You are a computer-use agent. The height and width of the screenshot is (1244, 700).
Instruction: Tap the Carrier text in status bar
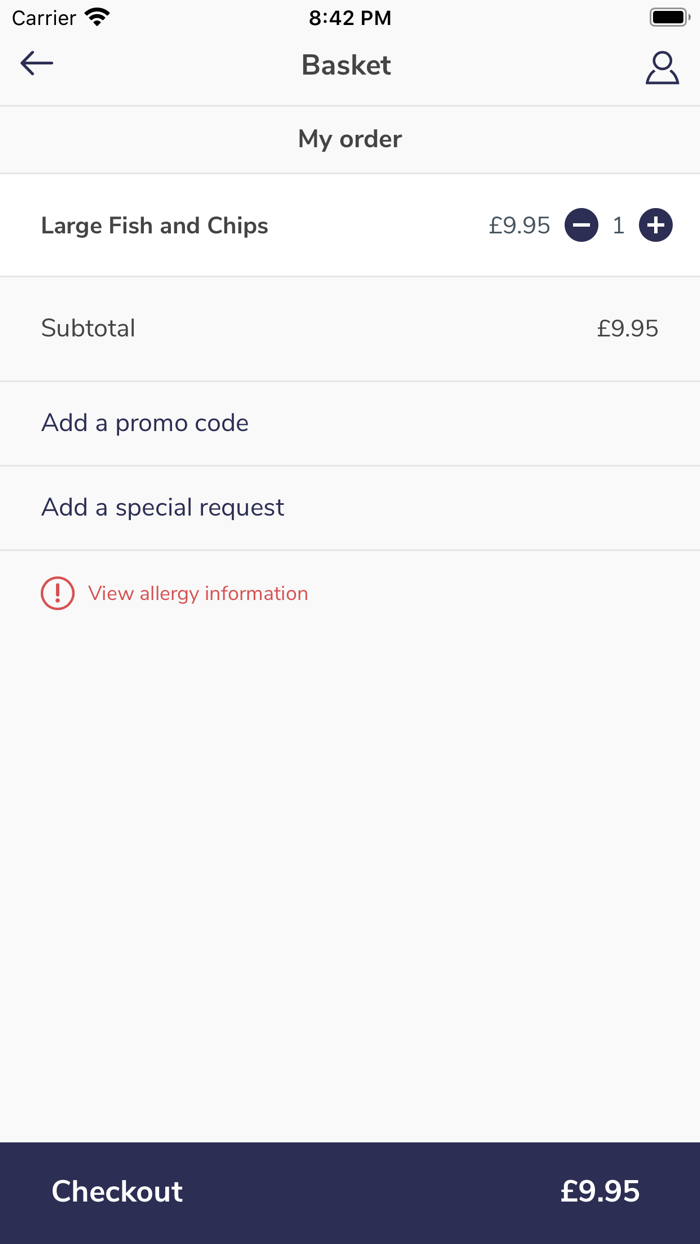[x=44, y=17]
